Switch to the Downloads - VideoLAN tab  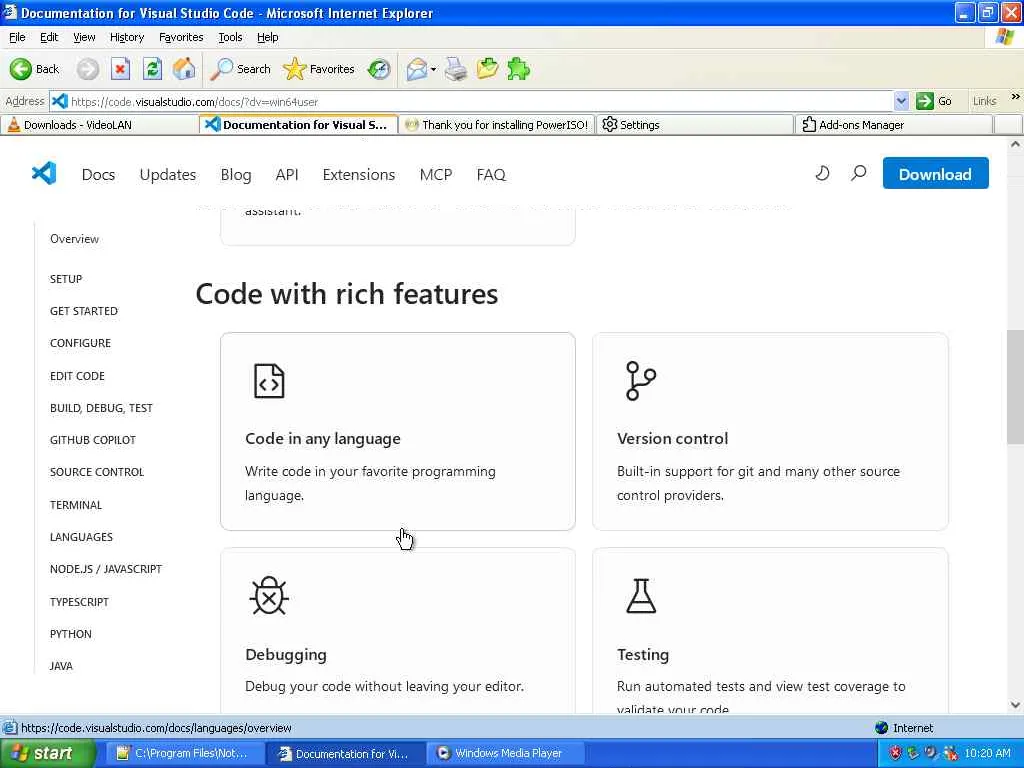coord(99,125)
